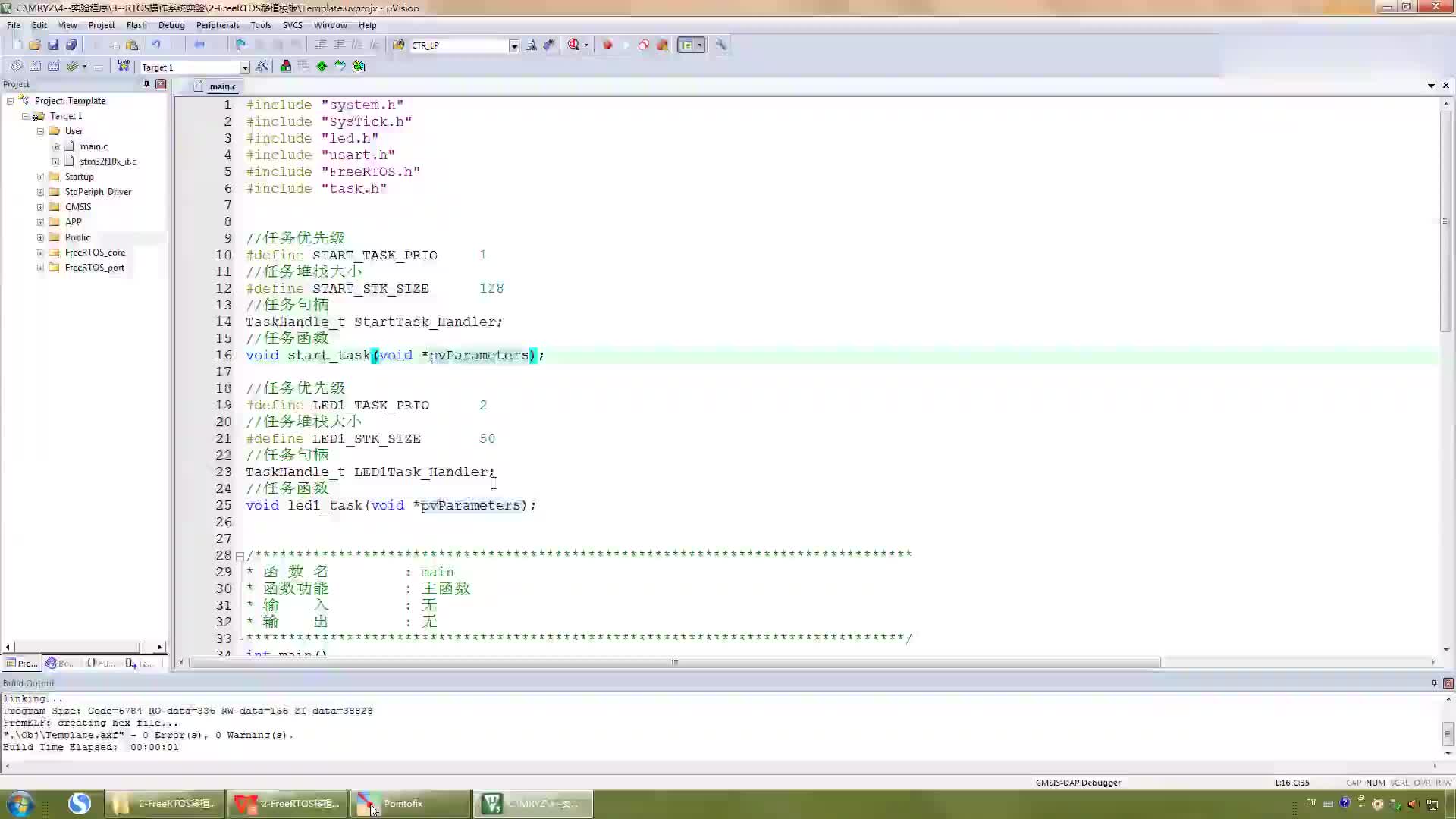Launch the Pack Installer
This screenshot has height=819, width=1456.
pos(359,67)
